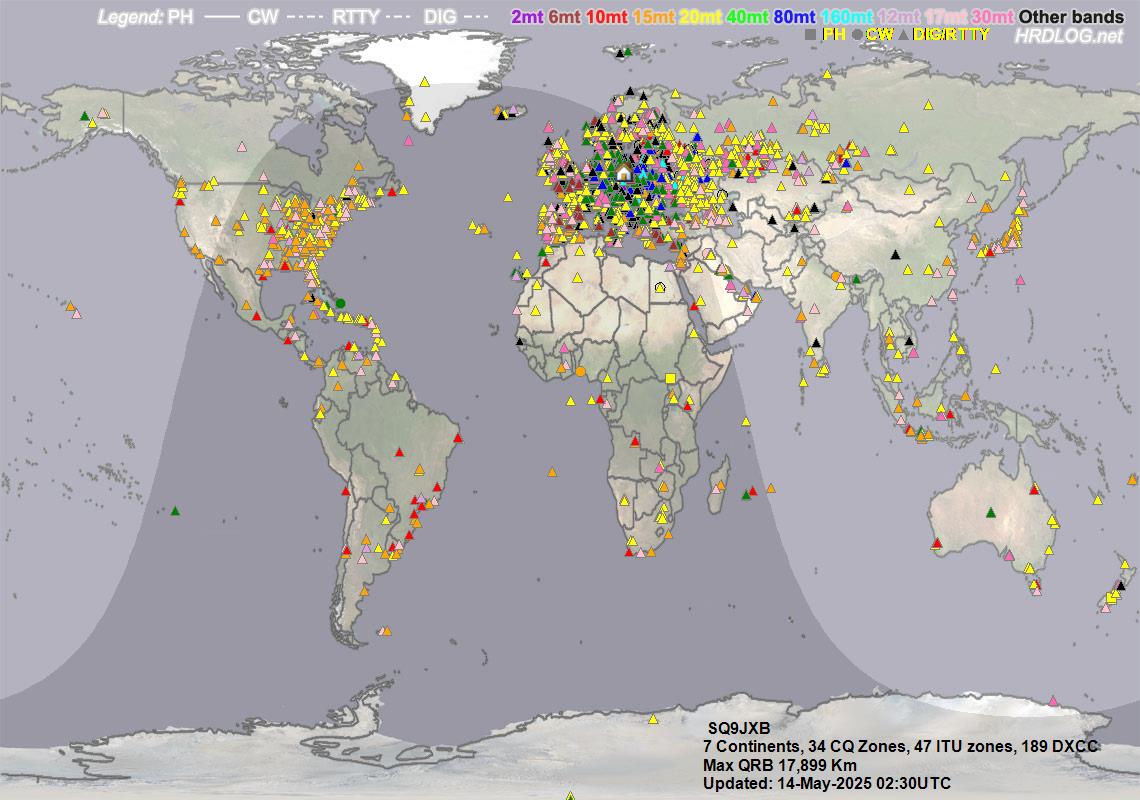Click the gray circle CW legend icon
The width and height of the screenshot is (1140, 800).
pos(857,35)
